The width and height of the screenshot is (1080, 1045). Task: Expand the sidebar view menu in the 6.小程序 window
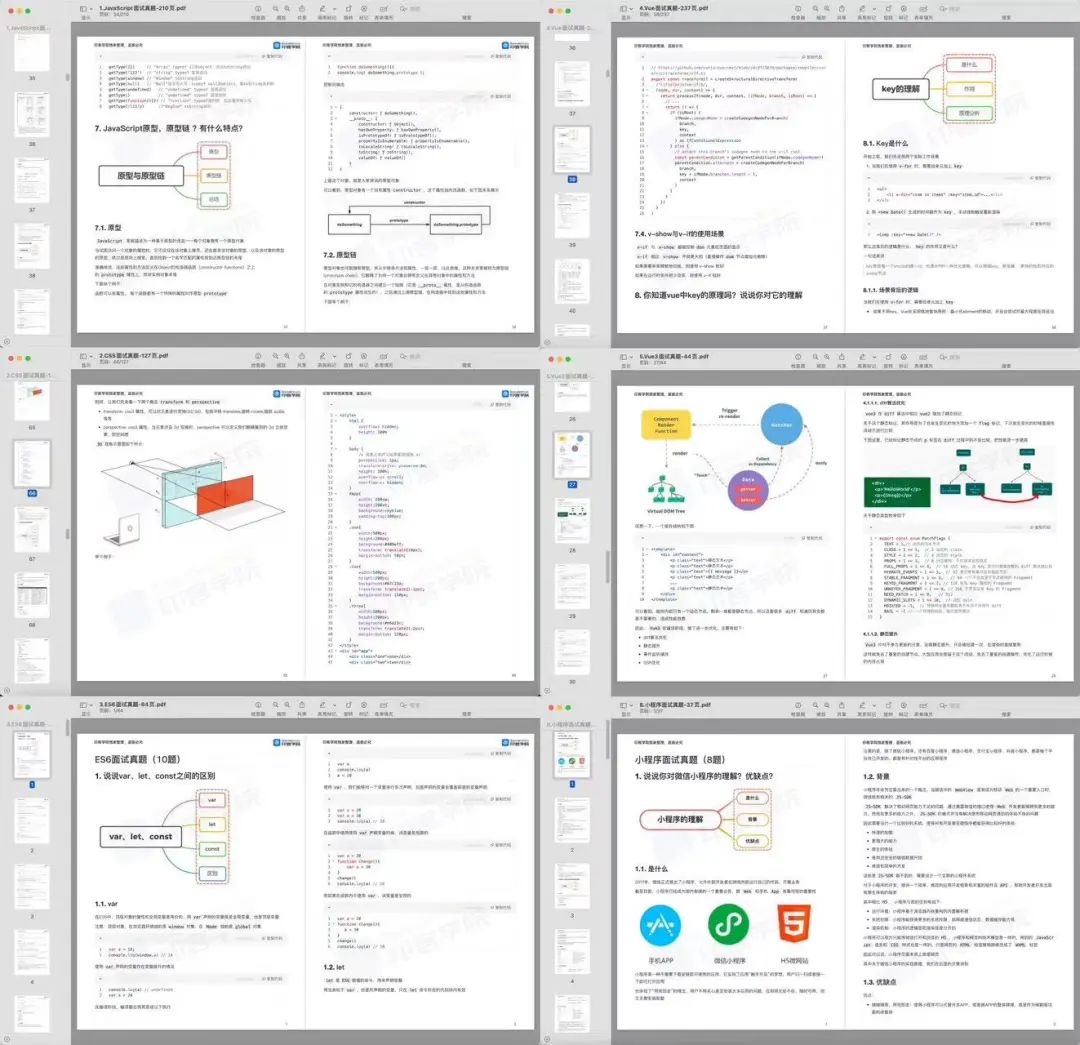pyautogui.click(x=631, y=705)
